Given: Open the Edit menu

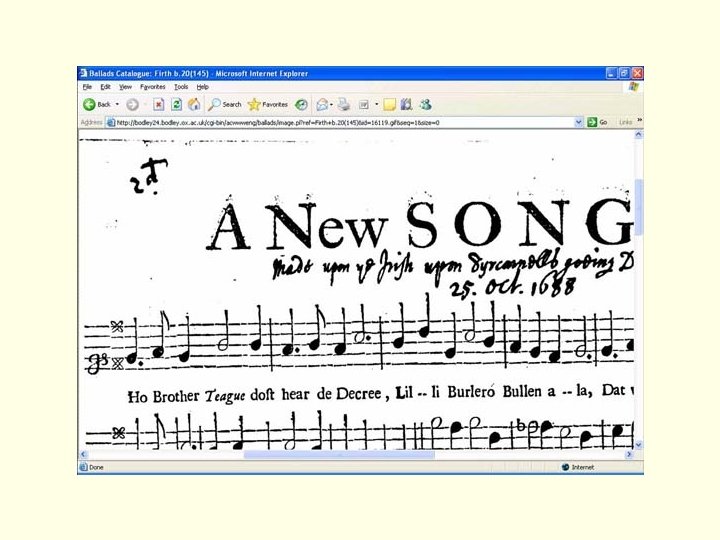Looking at the screenshot, I should (x=106, y=87).
